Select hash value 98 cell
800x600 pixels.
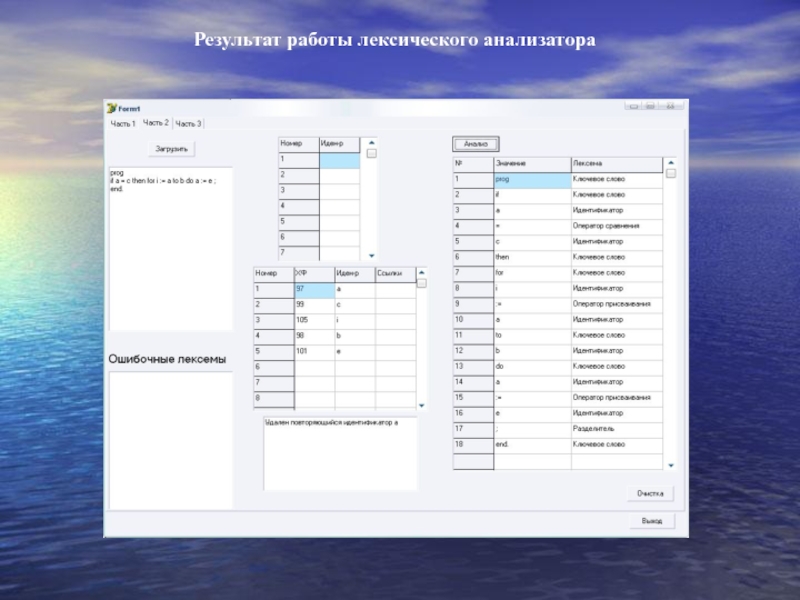[x=315, y=336]
